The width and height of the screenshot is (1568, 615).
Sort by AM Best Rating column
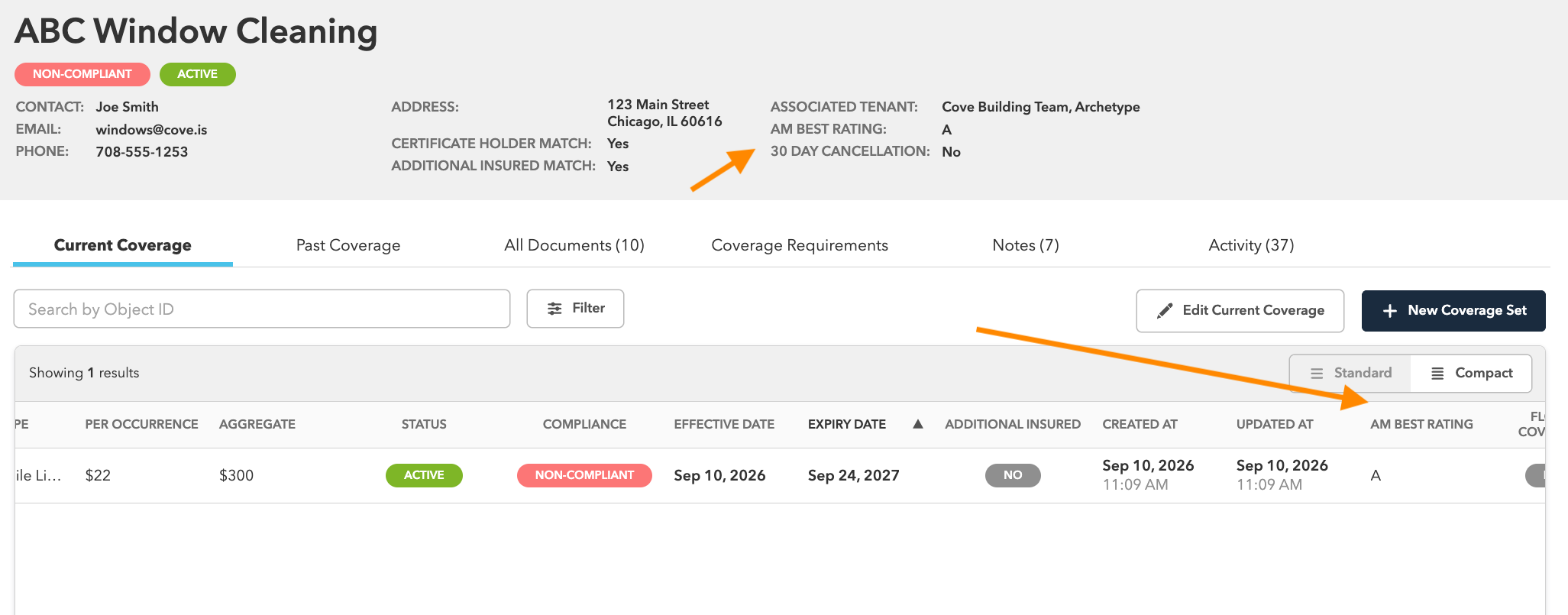point(1421,424)
